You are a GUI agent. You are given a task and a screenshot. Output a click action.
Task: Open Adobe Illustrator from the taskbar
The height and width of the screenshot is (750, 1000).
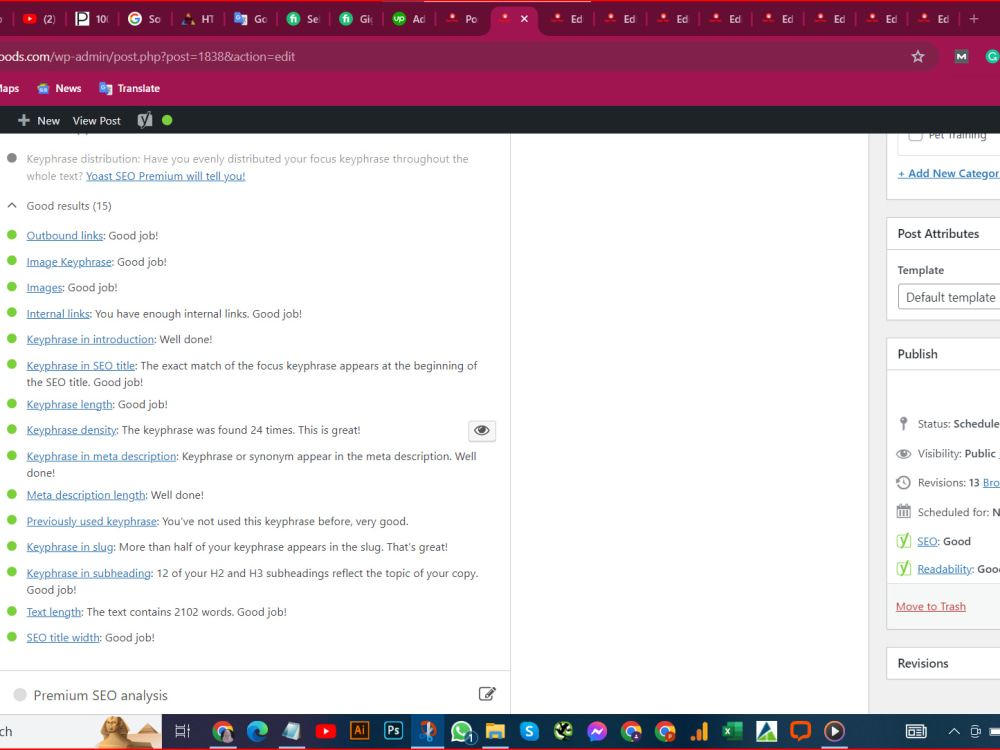[360, 731]
